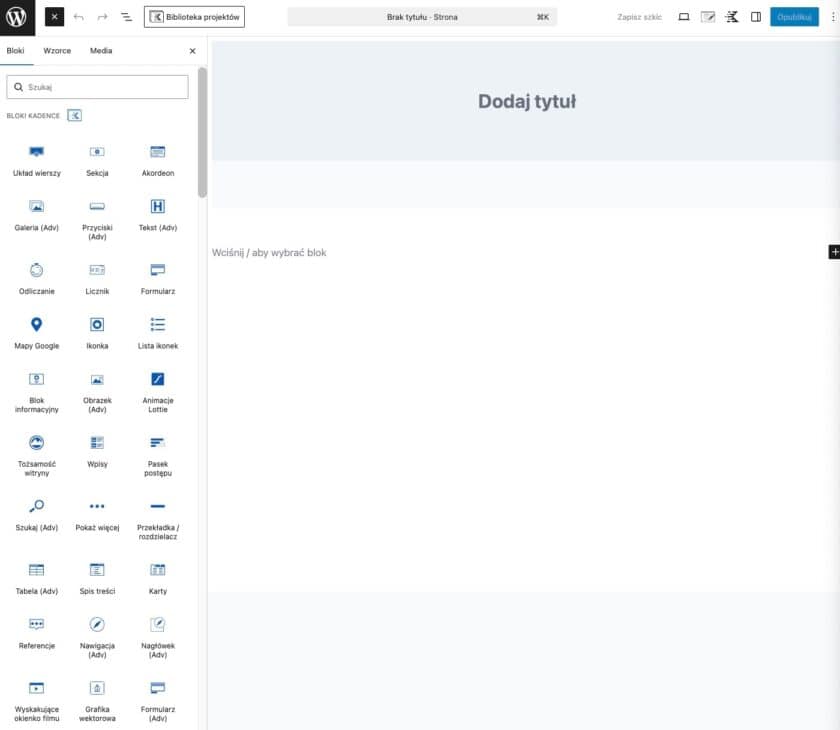Insert the Odliczanie countdown block
The image size is (840, 730).
tap(36, 277)
